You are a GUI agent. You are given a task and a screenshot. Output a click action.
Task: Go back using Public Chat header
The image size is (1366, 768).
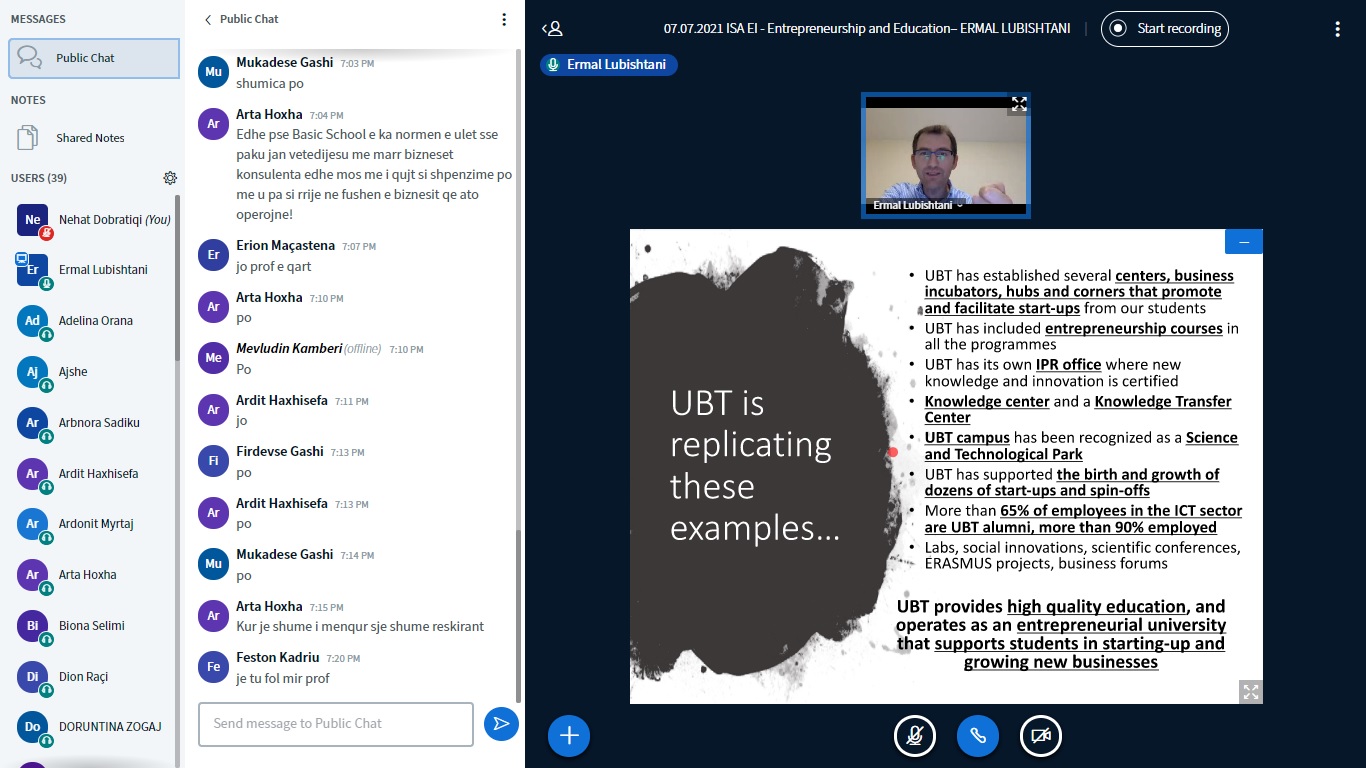coord(241,19)
